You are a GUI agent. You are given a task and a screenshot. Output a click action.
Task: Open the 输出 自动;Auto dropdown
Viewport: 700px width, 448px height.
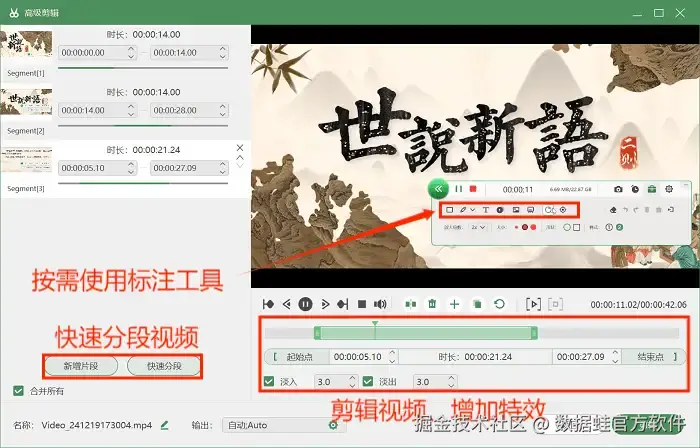(x=283, y=425)
